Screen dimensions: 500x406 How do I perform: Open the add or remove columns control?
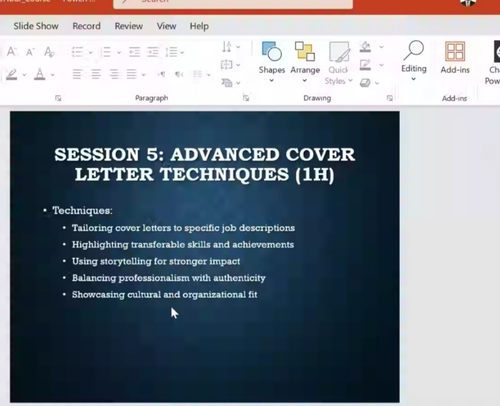[x=197, y=74]
